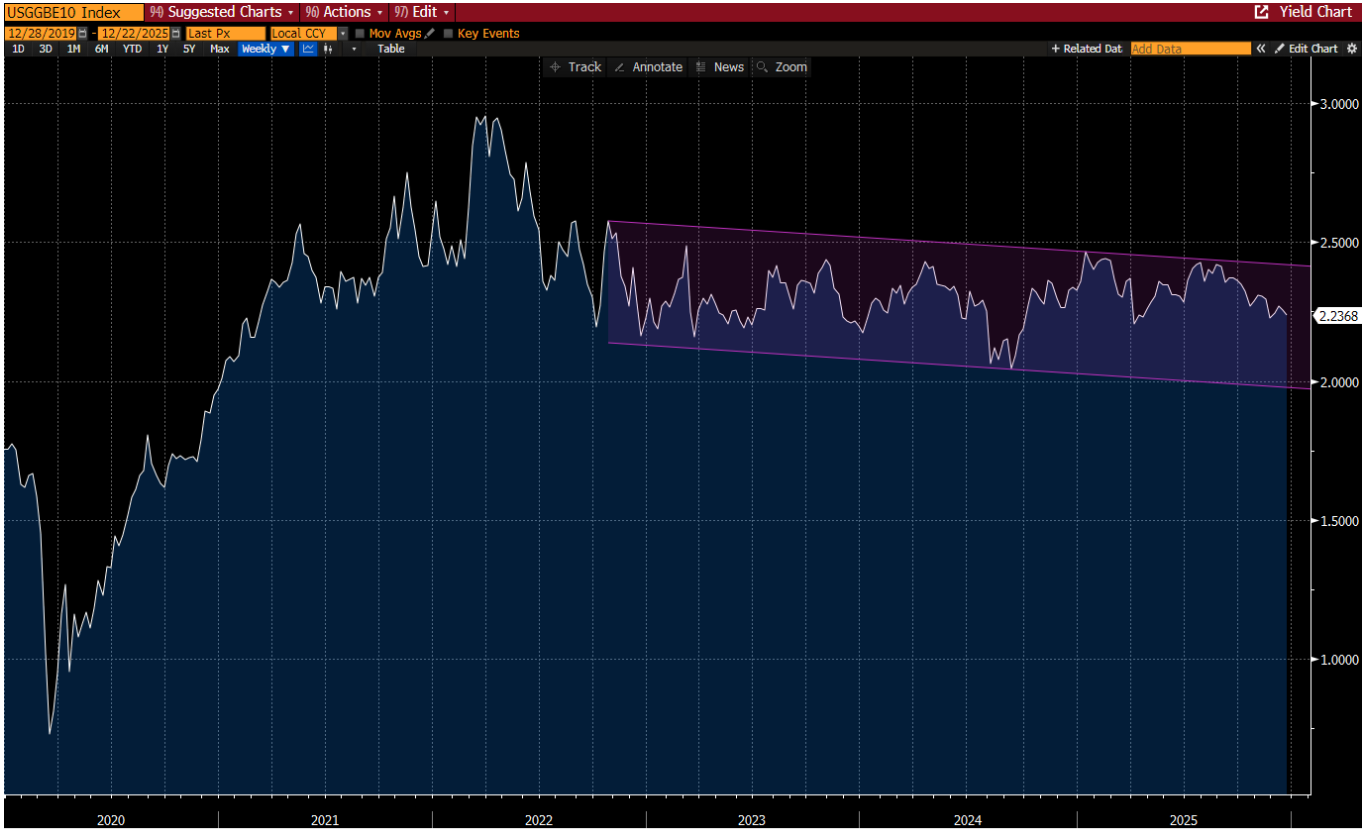Open the Edit menu

(422, 12)
